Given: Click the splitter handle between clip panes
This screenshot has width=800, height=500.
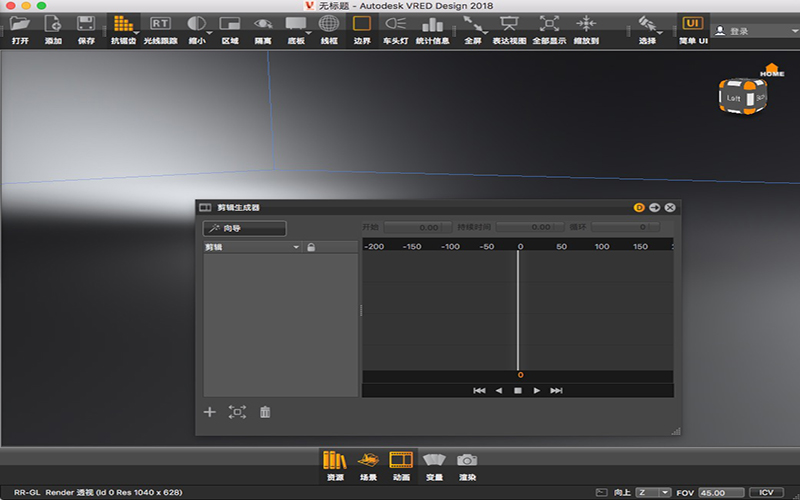Looking at the screenshot, I should 361,310.
